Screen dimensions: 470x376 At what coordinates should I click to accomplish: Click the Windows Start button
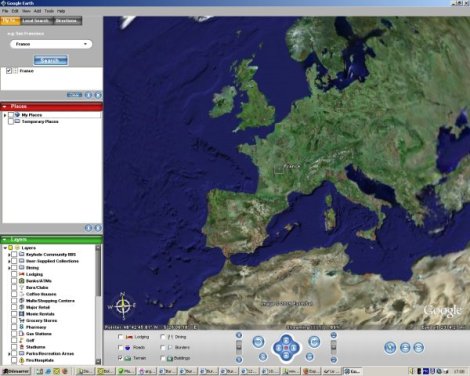pos(16,371)
